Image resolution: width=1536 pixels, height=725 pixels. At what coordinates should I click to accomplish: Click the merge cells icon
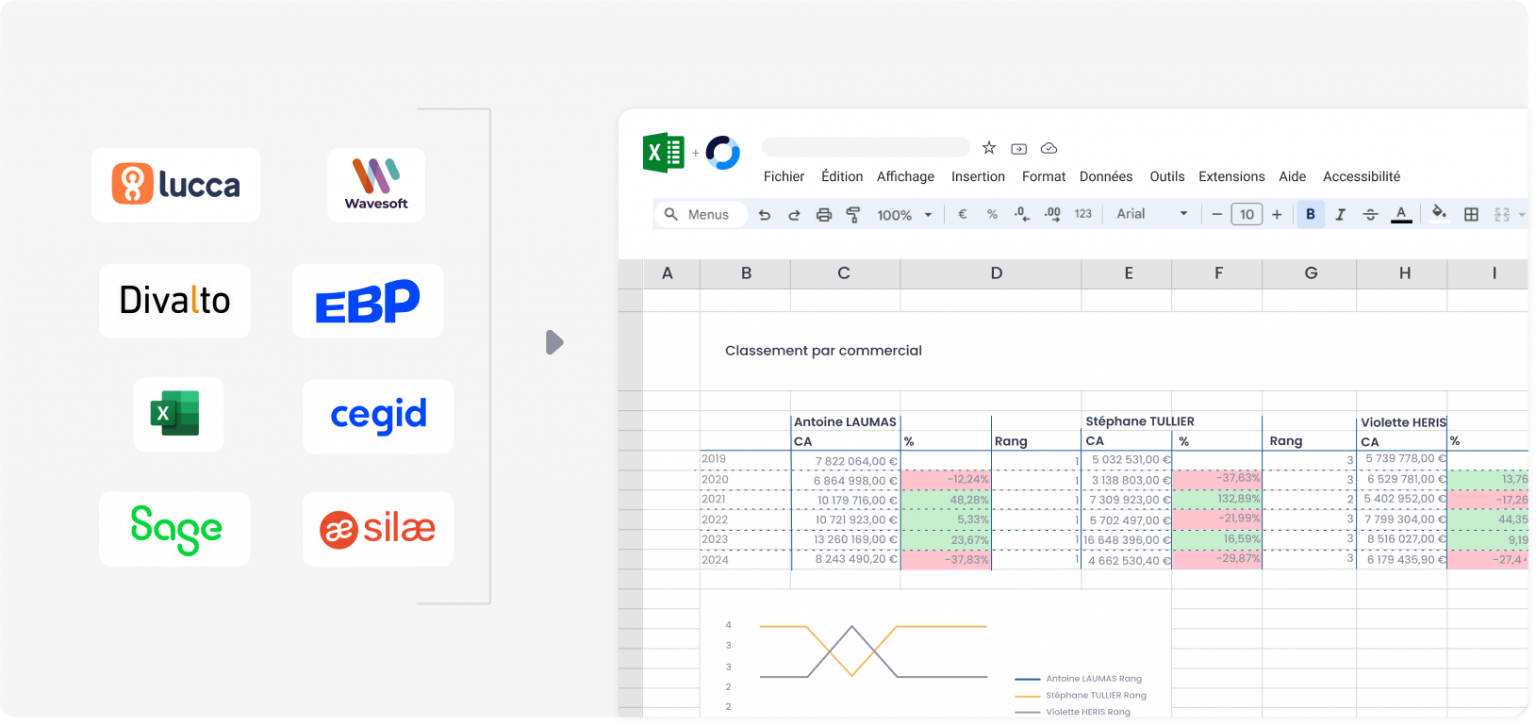pyautogui.click(x=1501, y=214)
